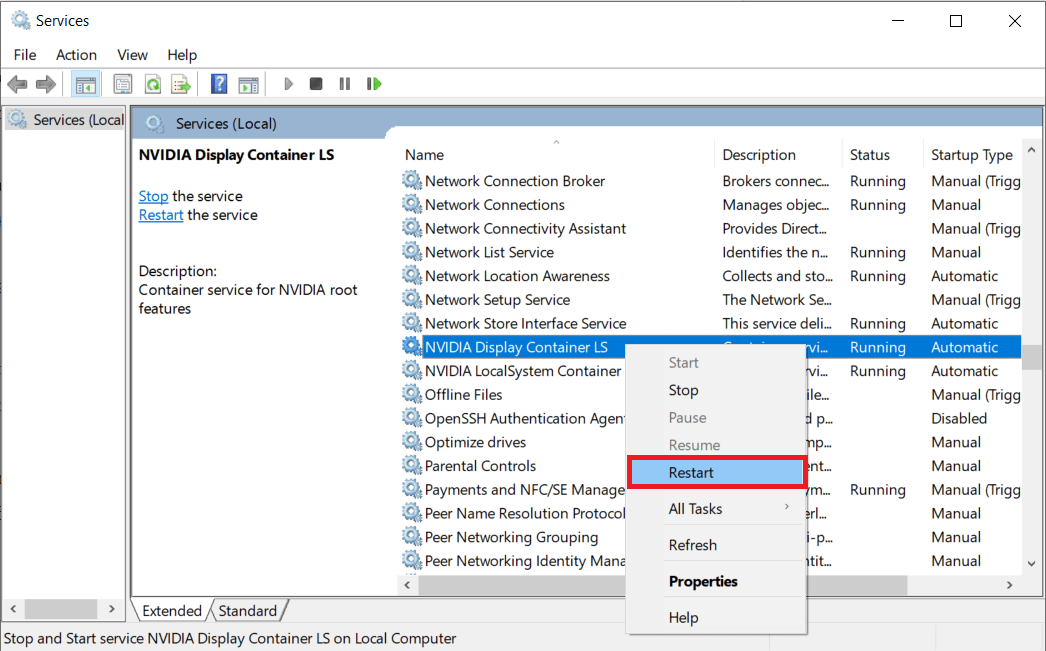The width and height of the screenshot is (1046, 651).
Task: Choose Restart from the context menu
Action: (716, 472)
